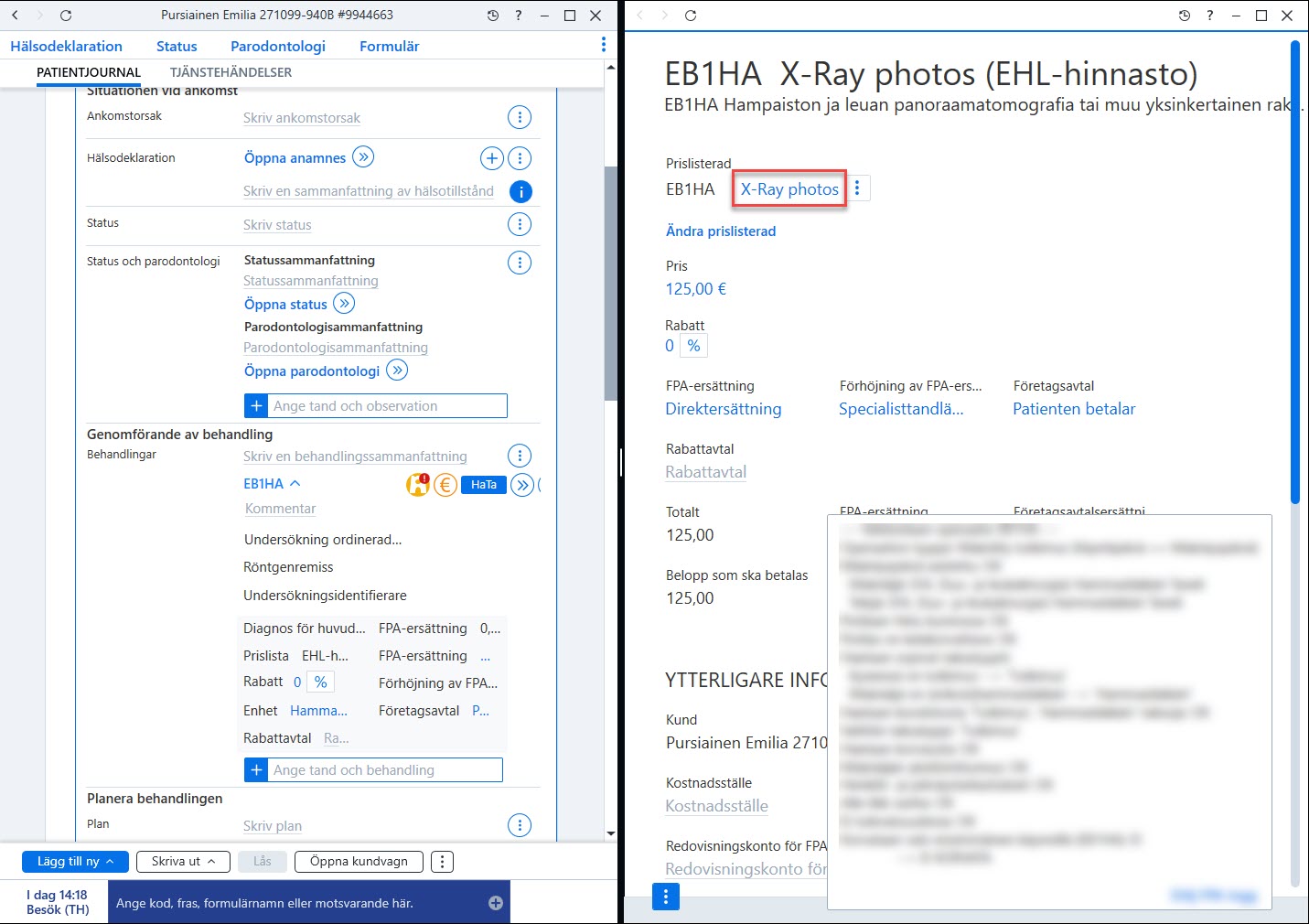The height and width of the screenshot is (924, 1309).
Task: Reload the patient journal window
Action: click(66, 15)
